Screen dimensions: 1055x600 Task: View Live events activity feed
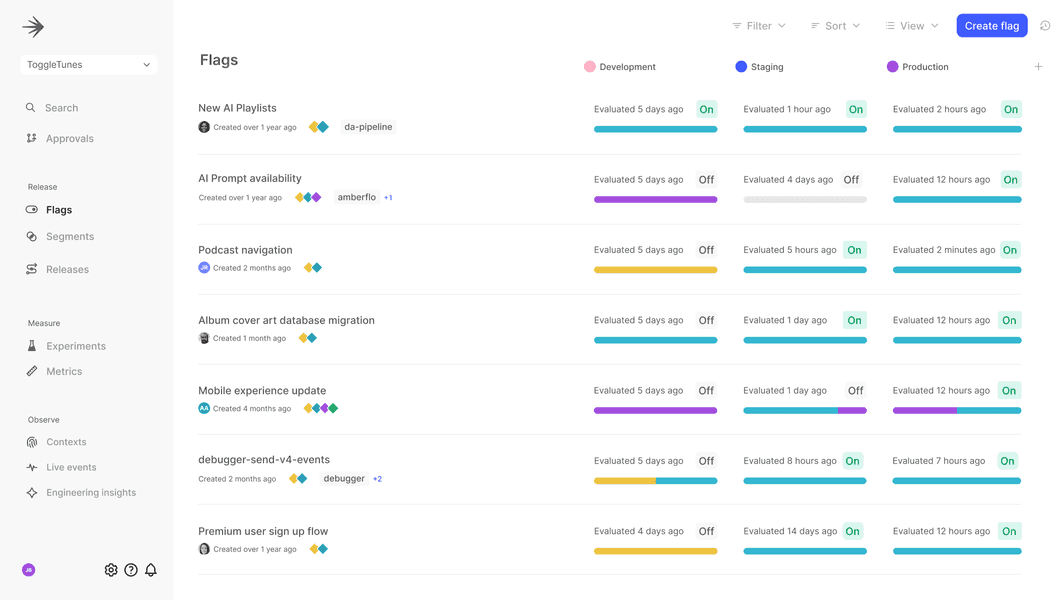[x=70, y=467]
